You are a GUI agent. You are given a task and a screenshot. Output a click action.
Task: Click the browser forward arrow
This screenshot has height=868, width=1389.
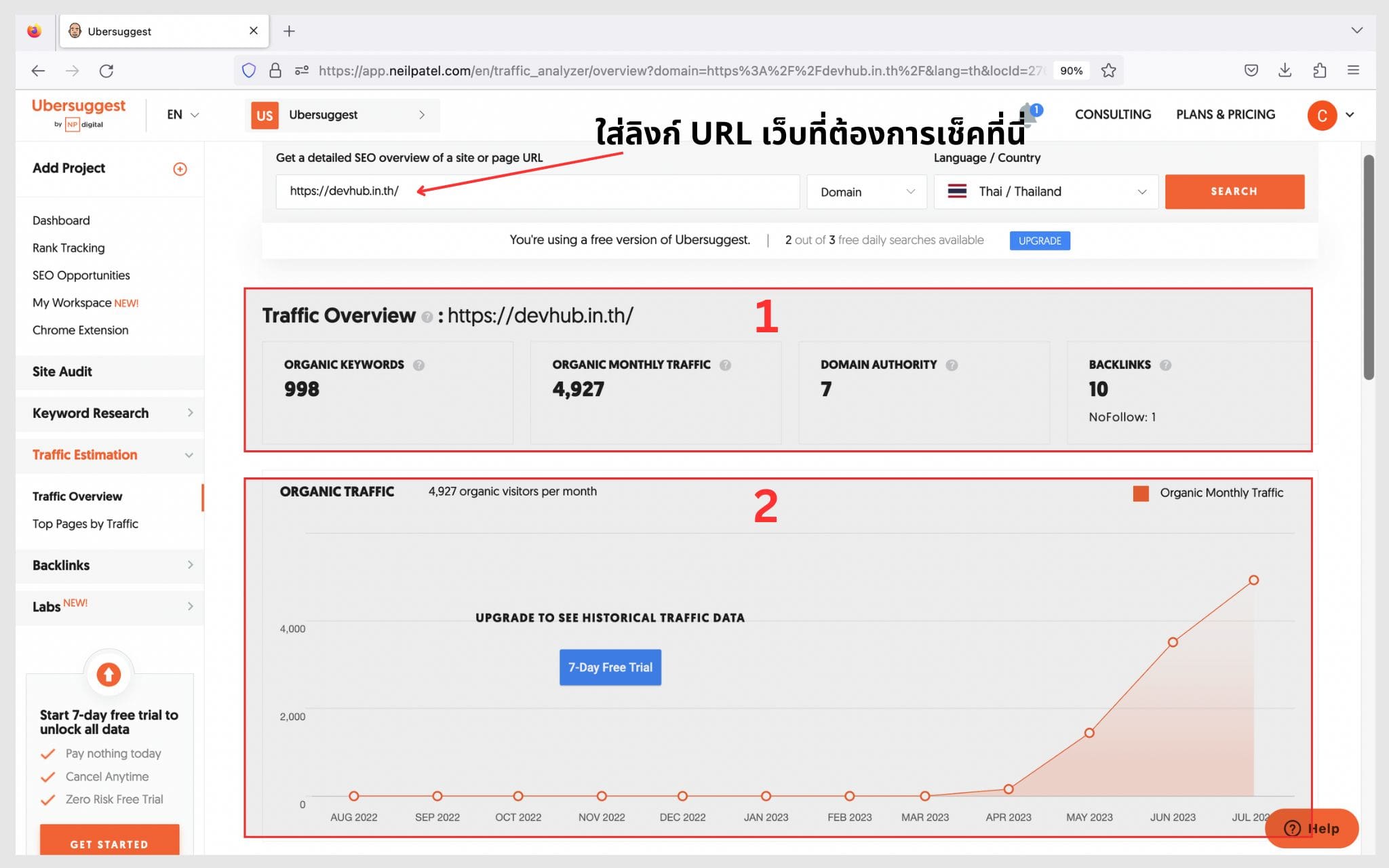pyautogui.click(x=72, y=71)
